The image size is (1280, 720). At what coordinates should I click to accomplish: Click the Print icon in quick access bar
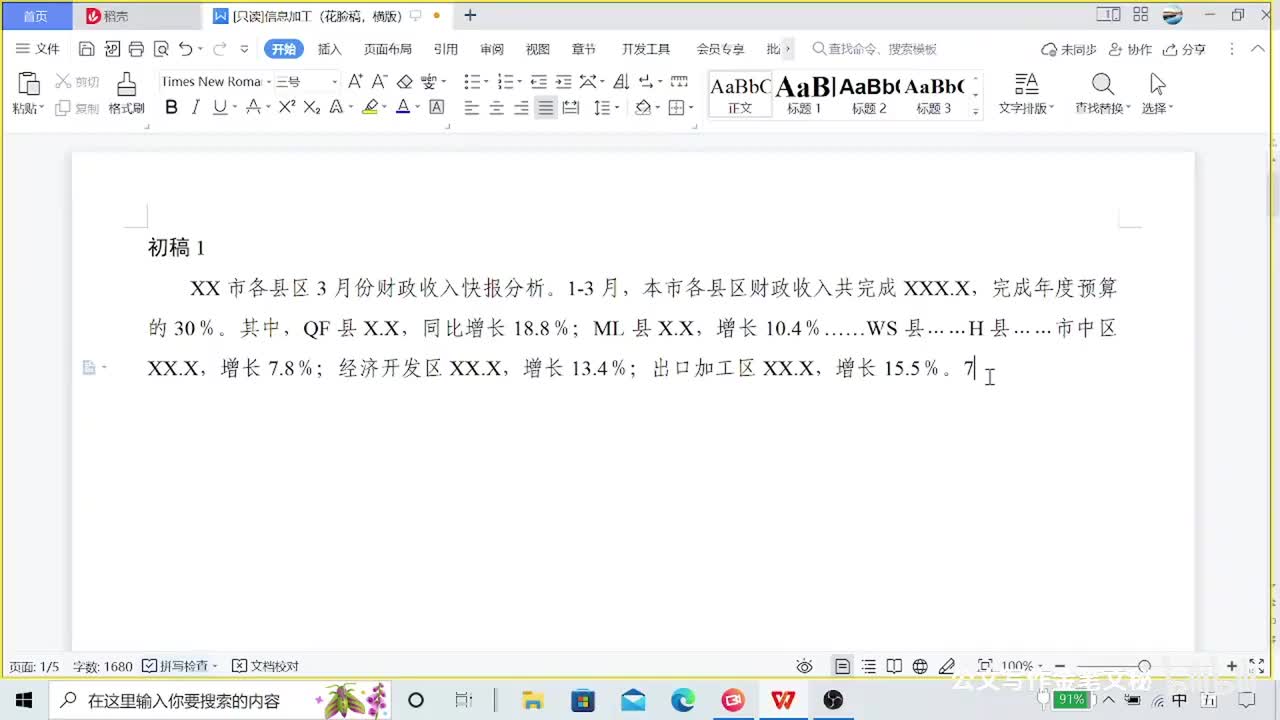(x=136, y=49)
